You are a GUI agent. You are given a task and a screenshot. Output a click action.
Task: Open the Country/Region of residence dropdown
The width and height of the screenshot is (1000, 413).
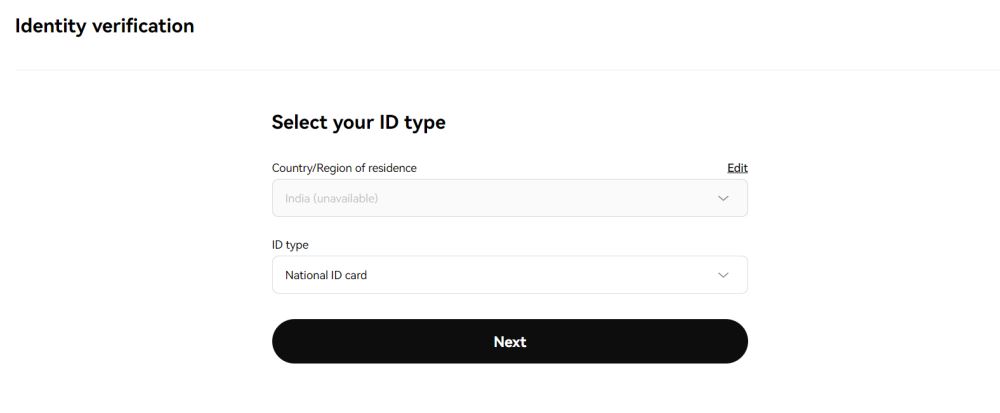pos(509,199)
